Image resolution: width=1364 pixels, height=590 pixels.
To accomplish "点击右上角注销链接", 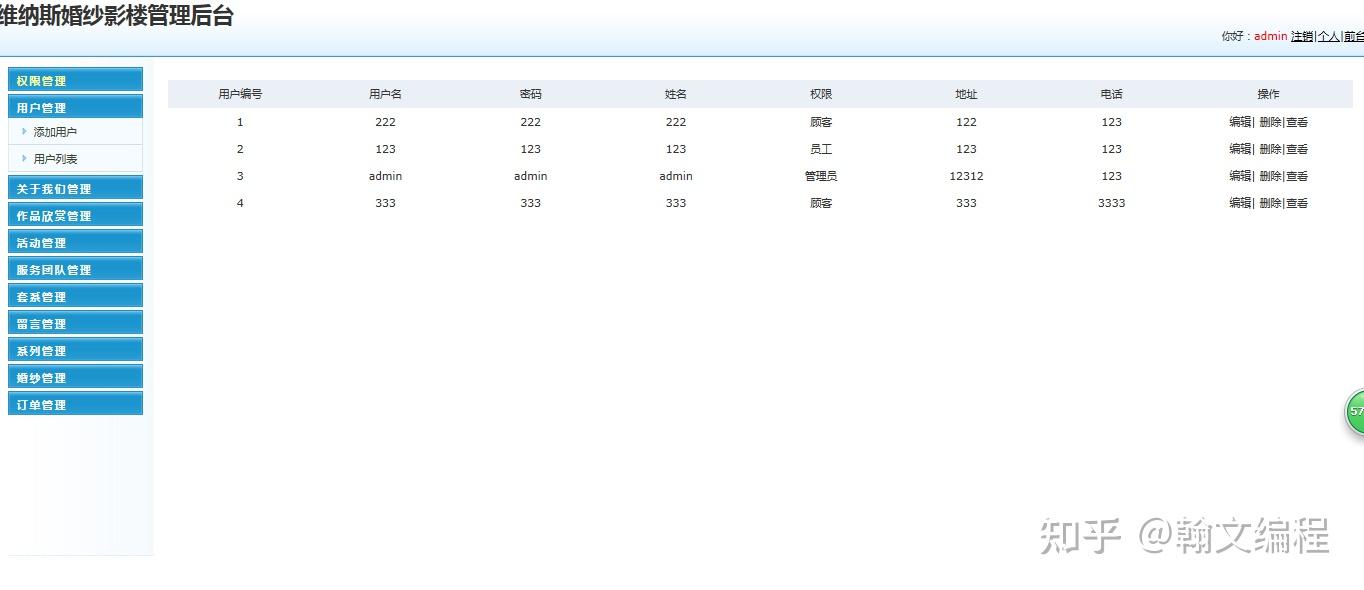I will pos(1302,36).
